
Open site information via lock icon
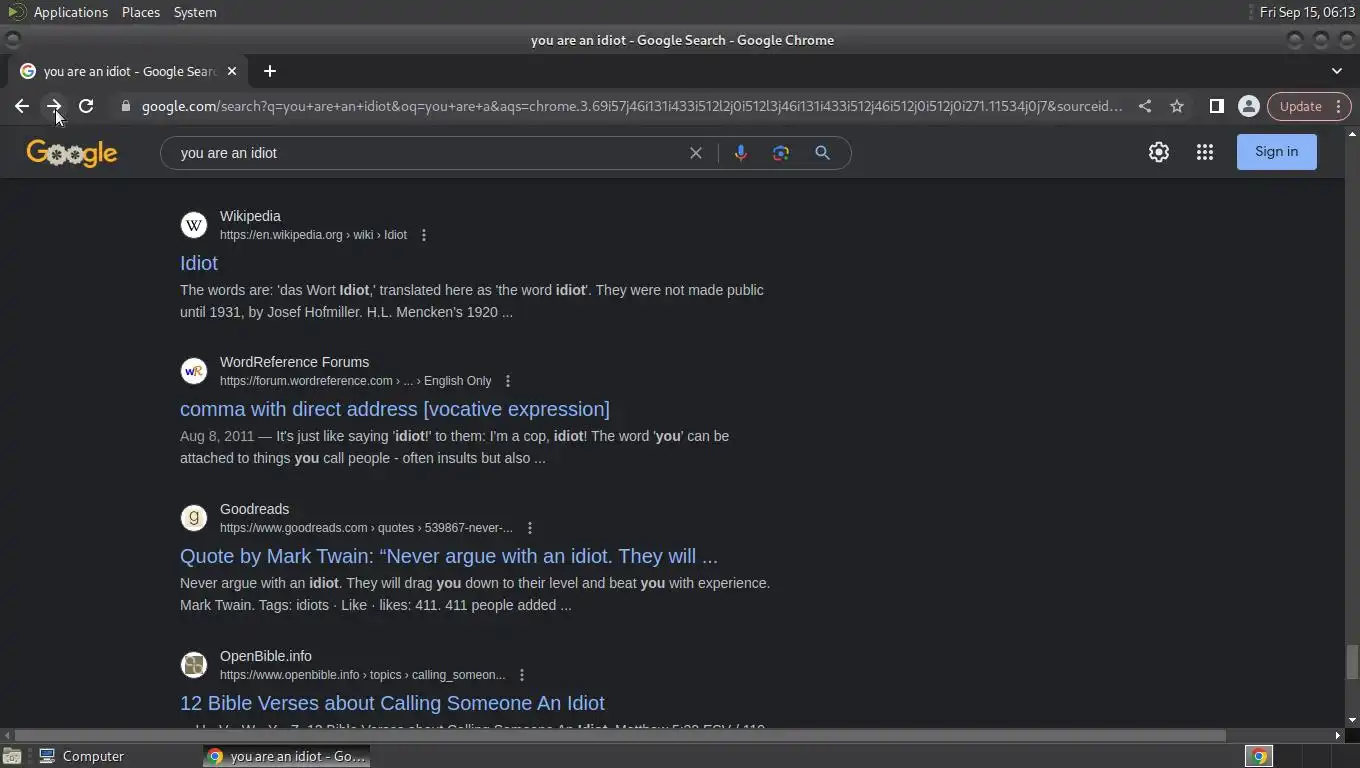125,106
